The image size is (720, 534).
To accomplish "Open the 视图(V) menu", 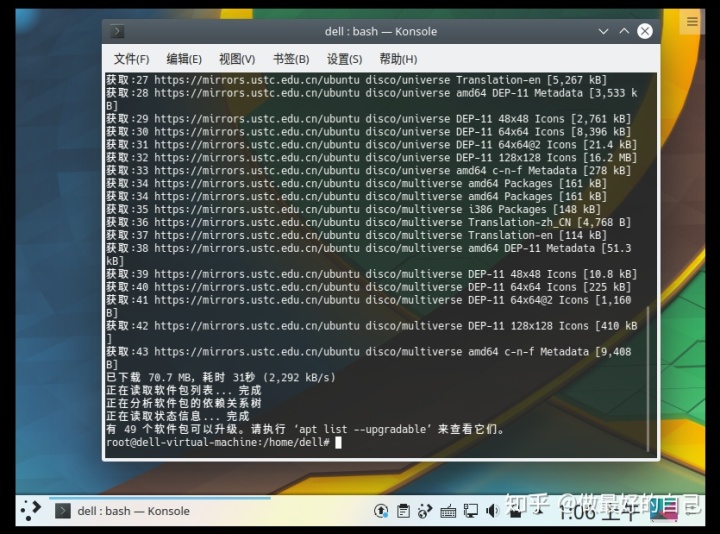I will tap(237, 59).
